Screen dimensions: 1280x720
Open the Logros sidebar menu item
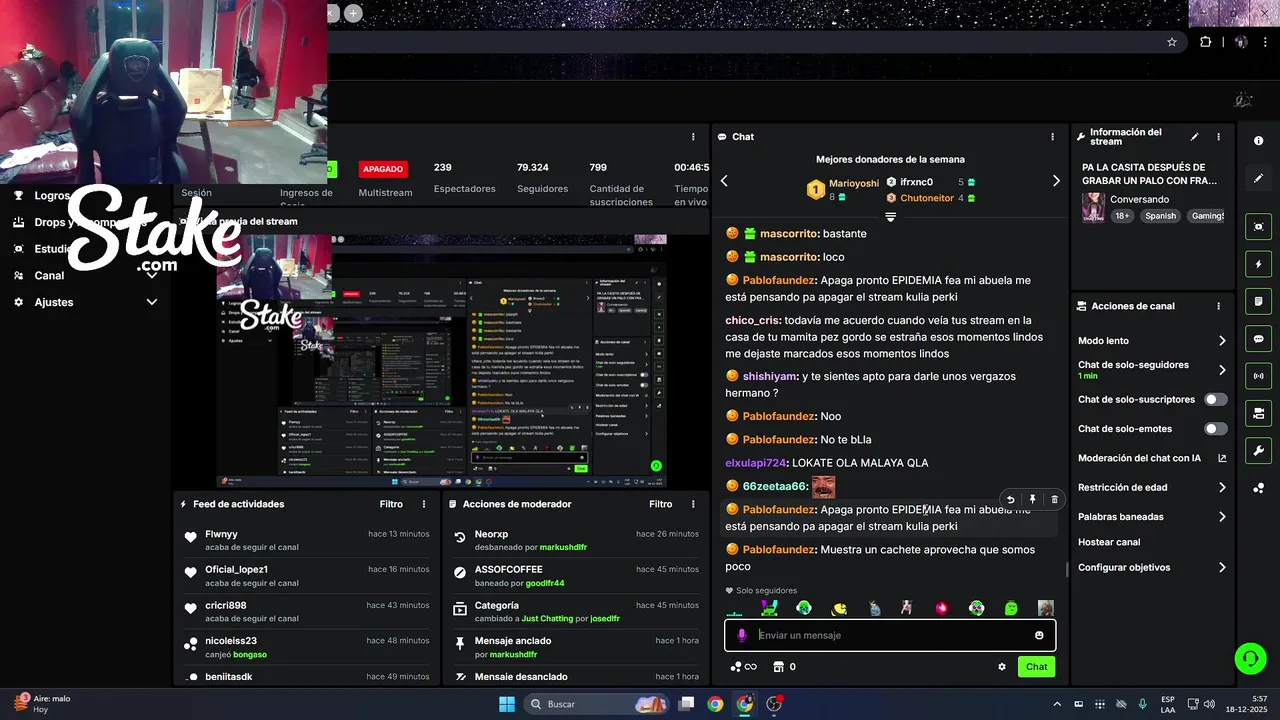point(52,196)
